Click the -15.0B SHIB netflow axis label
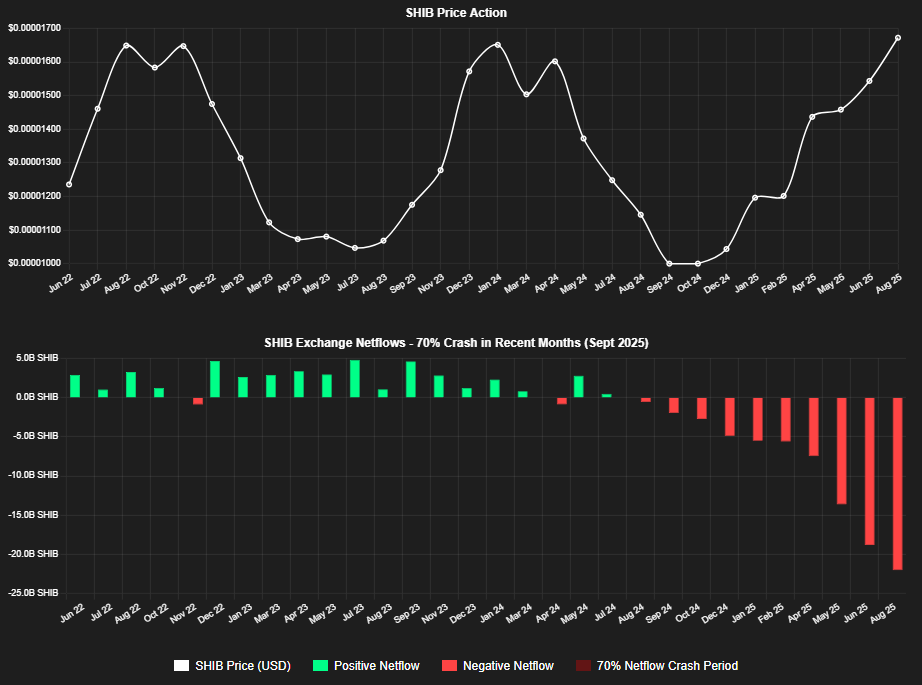The width and height of the screenshot is (922, 685). 34,514
